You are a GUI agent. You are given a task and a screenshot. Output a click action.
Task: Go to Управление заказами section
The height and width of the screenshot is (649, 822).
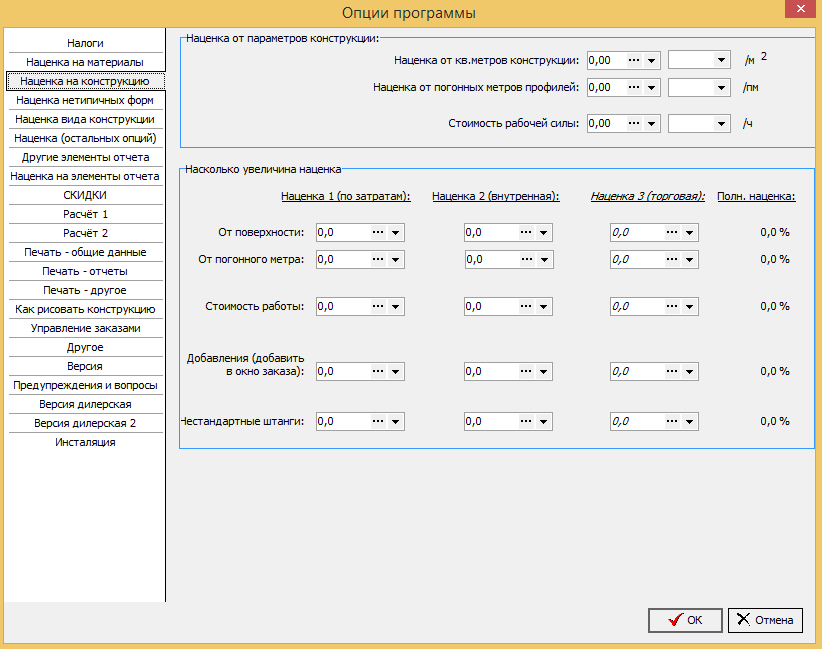85,328
